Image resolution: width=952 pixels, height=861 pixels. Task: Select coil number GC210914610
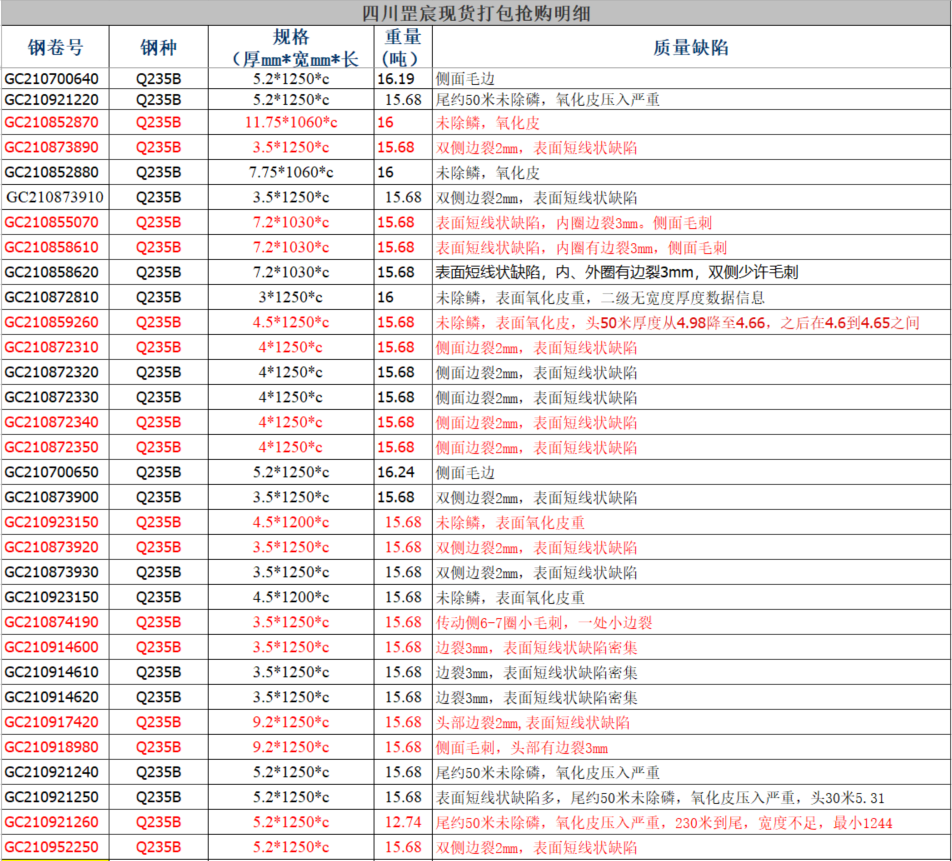[x=52, y=672]
